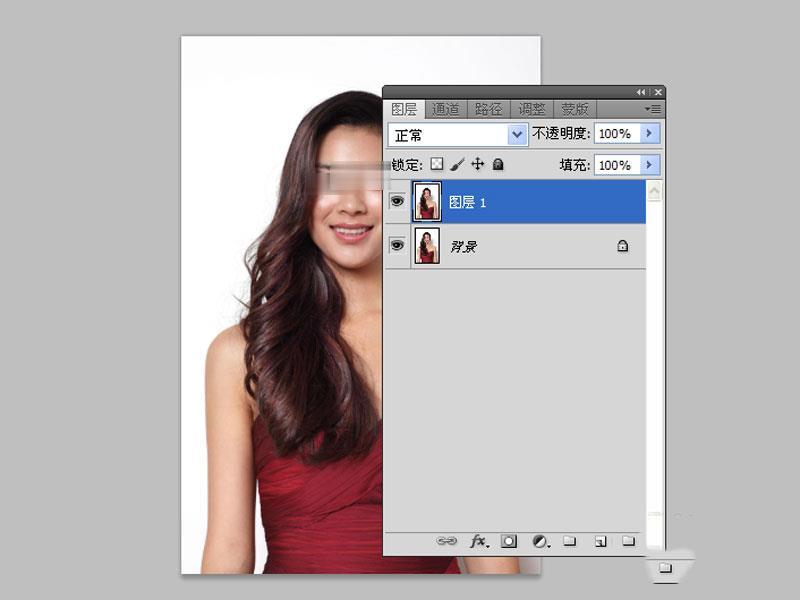Add a layer mask
Screen dimensions: 800x600
pos(509,541)
